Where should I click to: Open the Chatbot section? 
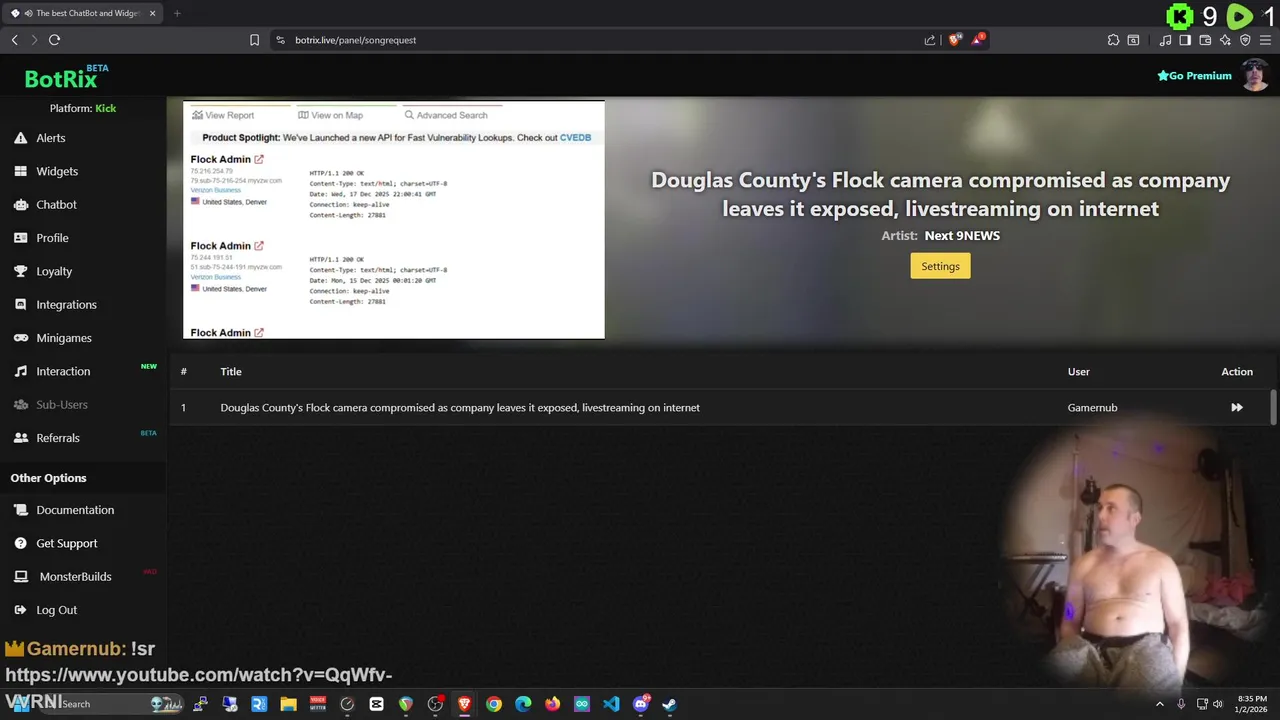pos(56,204)
